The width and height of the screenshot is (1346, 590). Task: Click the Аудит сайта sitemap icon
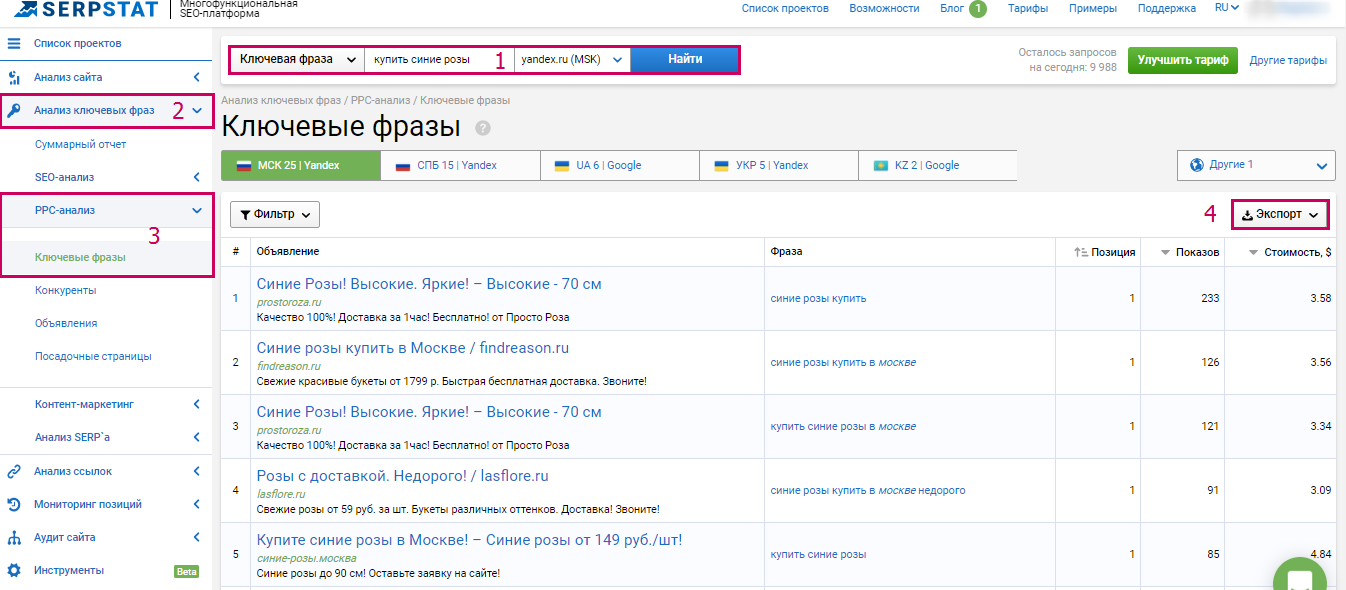click(14, 537)
